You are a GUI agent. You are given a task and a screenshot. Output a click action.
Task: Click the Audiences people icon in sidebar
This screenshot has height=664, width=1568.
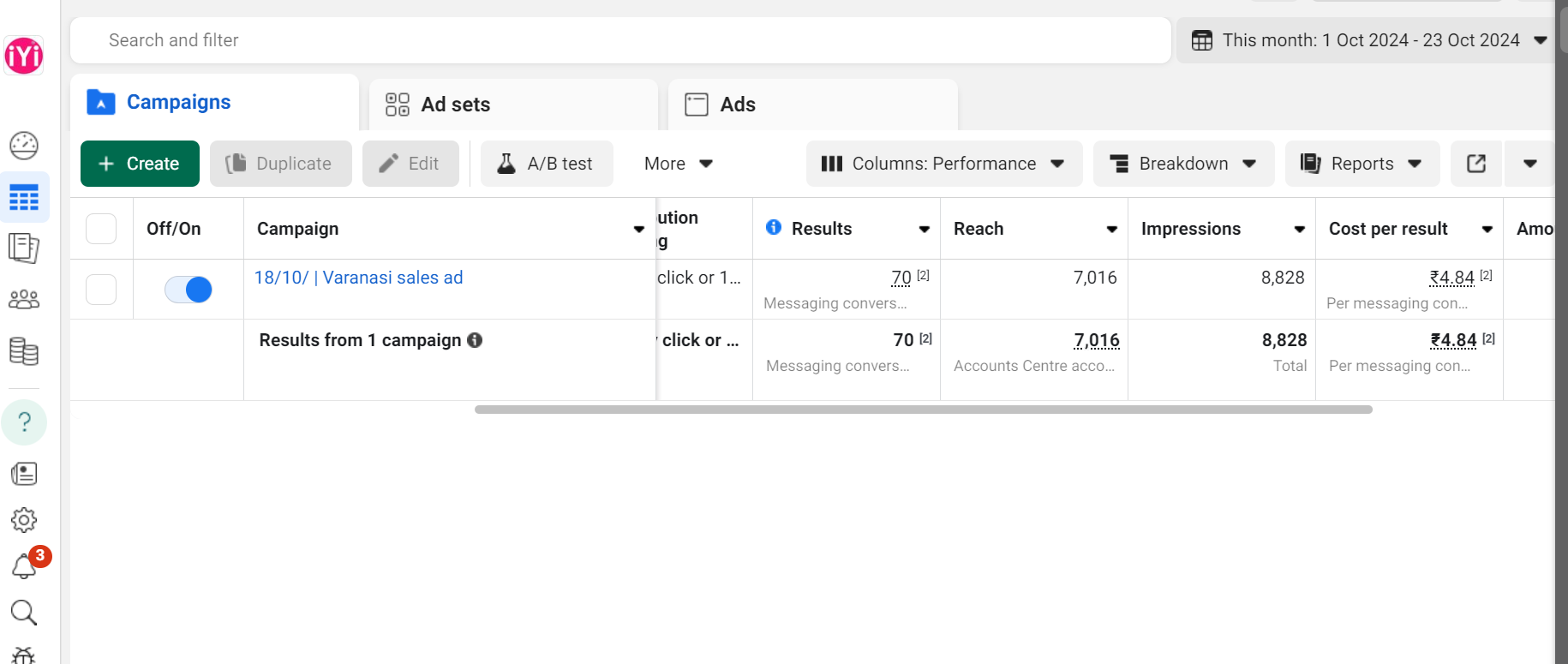24,300
